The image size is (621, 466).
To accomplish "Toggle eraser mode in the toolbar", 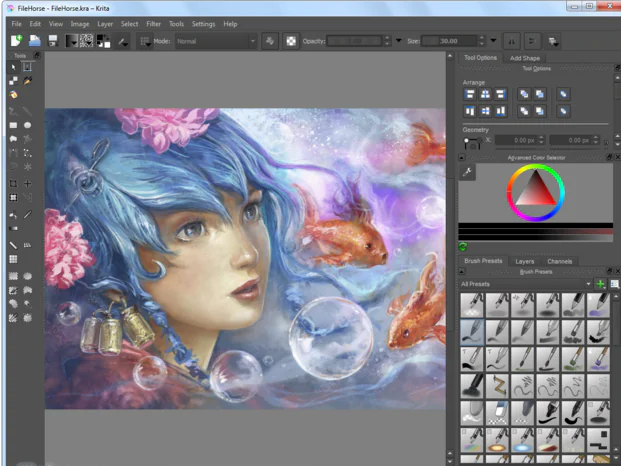I will (x=270, y=41).
